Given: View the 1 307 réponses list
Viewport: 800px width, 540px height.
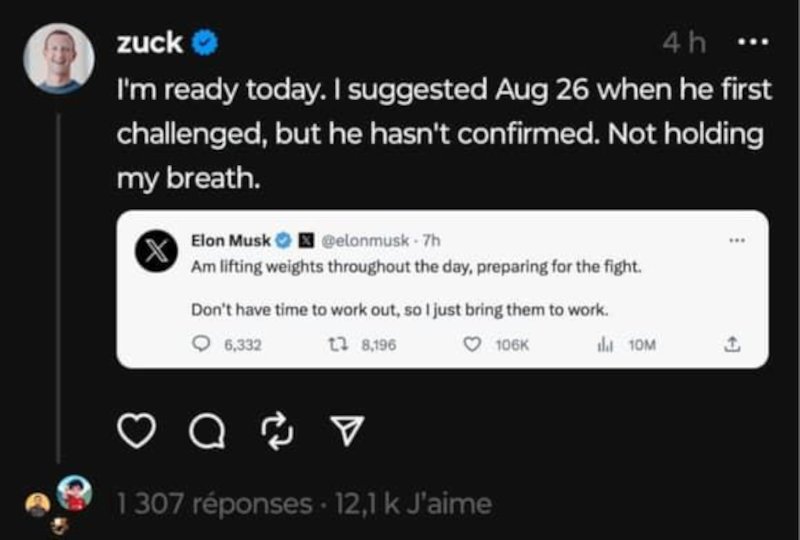Looking at the screenshot, I should click(x=214, y=504).
